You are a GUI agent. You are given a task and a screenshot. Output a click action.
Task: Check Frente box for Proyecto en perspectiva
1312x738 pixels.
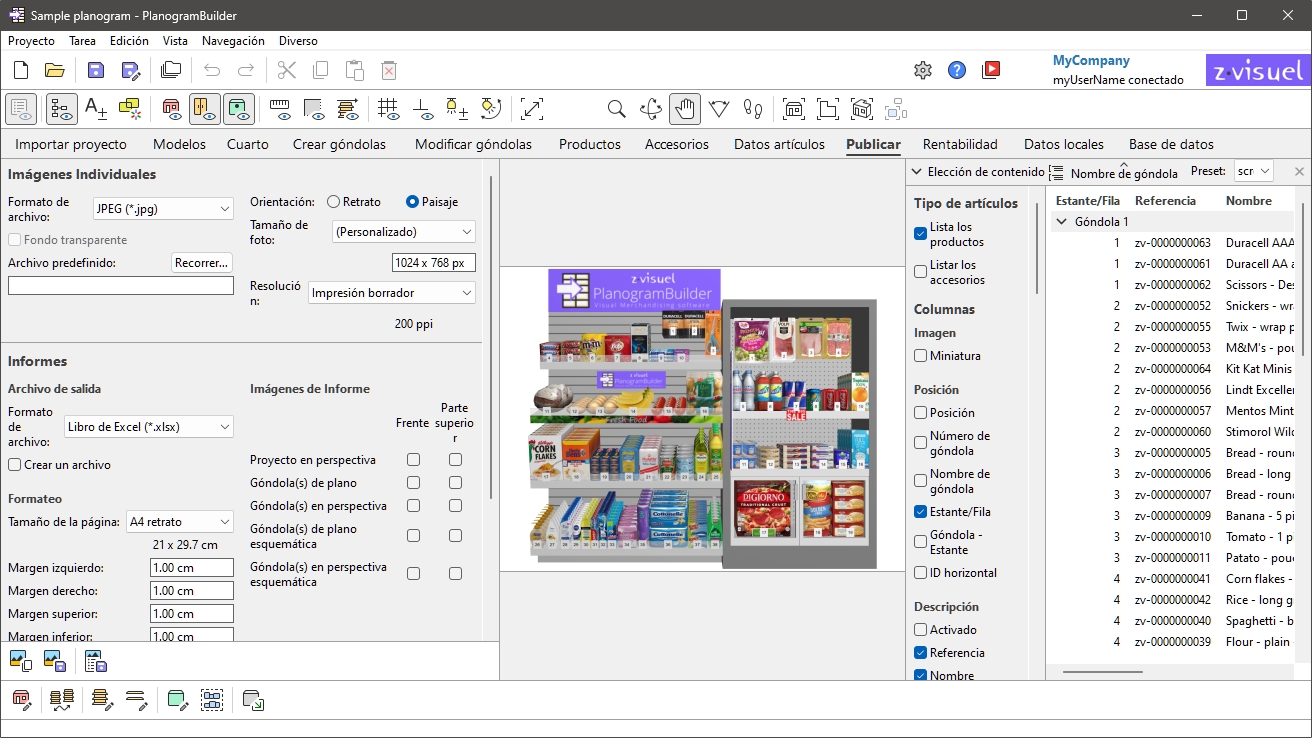[413, 460]
